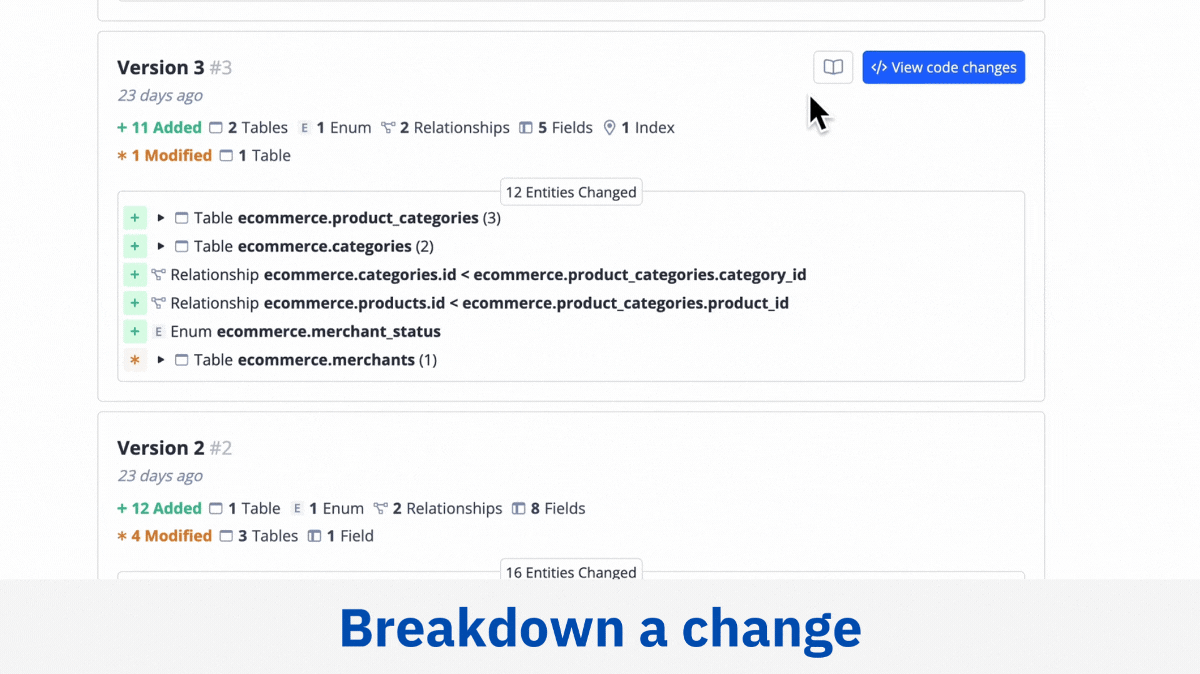Screen dimensions: 1200x674
Task: Expand the ecommerce.product_categories table row
Action: point(161,218)
